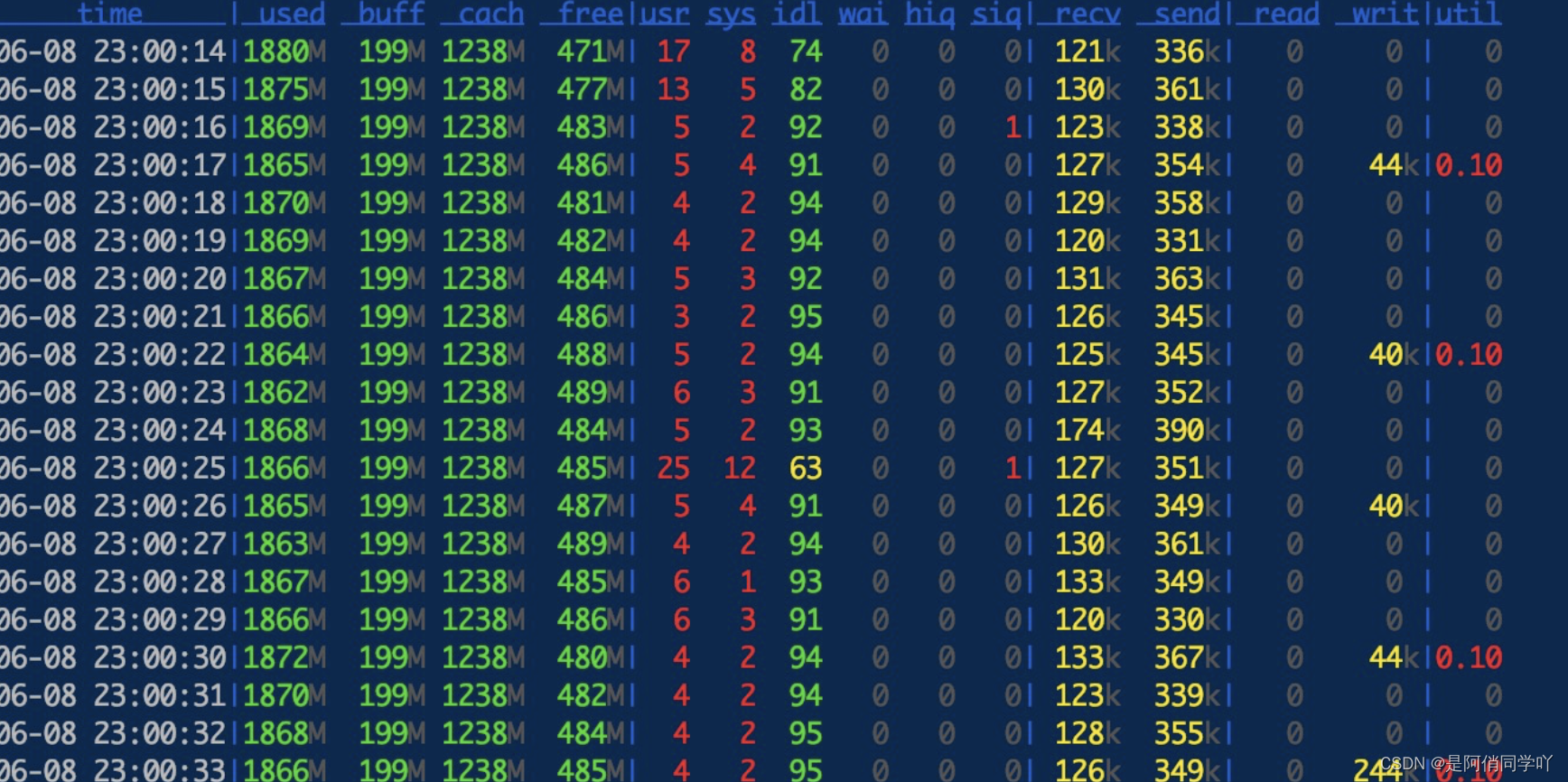Click the 'read' disk column header

1286,14
